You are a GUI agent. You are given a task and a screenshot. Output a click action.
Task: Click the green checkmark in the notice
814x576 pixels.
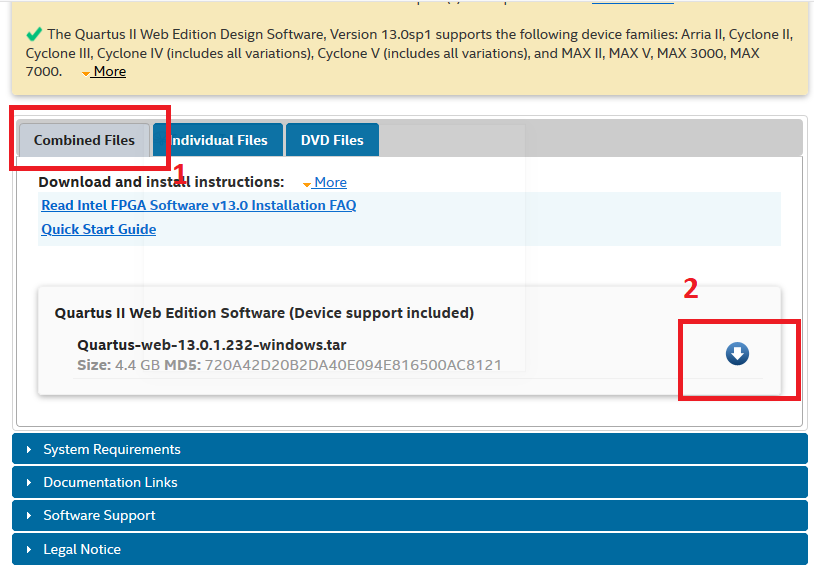tap(34, 35)
